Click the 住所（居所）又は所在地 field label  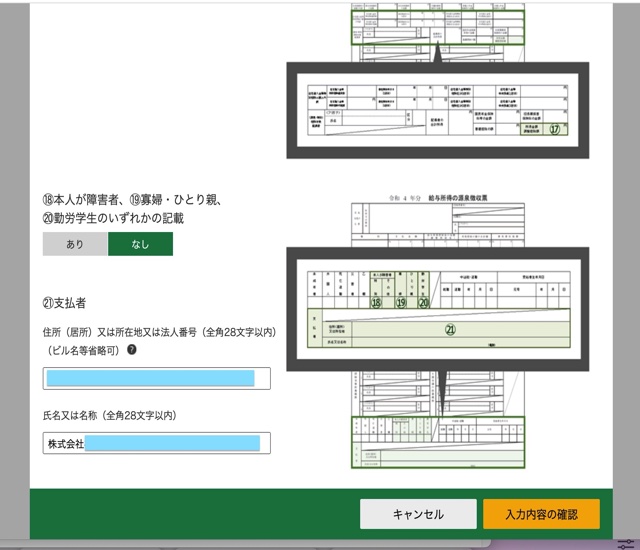(159, 332)
